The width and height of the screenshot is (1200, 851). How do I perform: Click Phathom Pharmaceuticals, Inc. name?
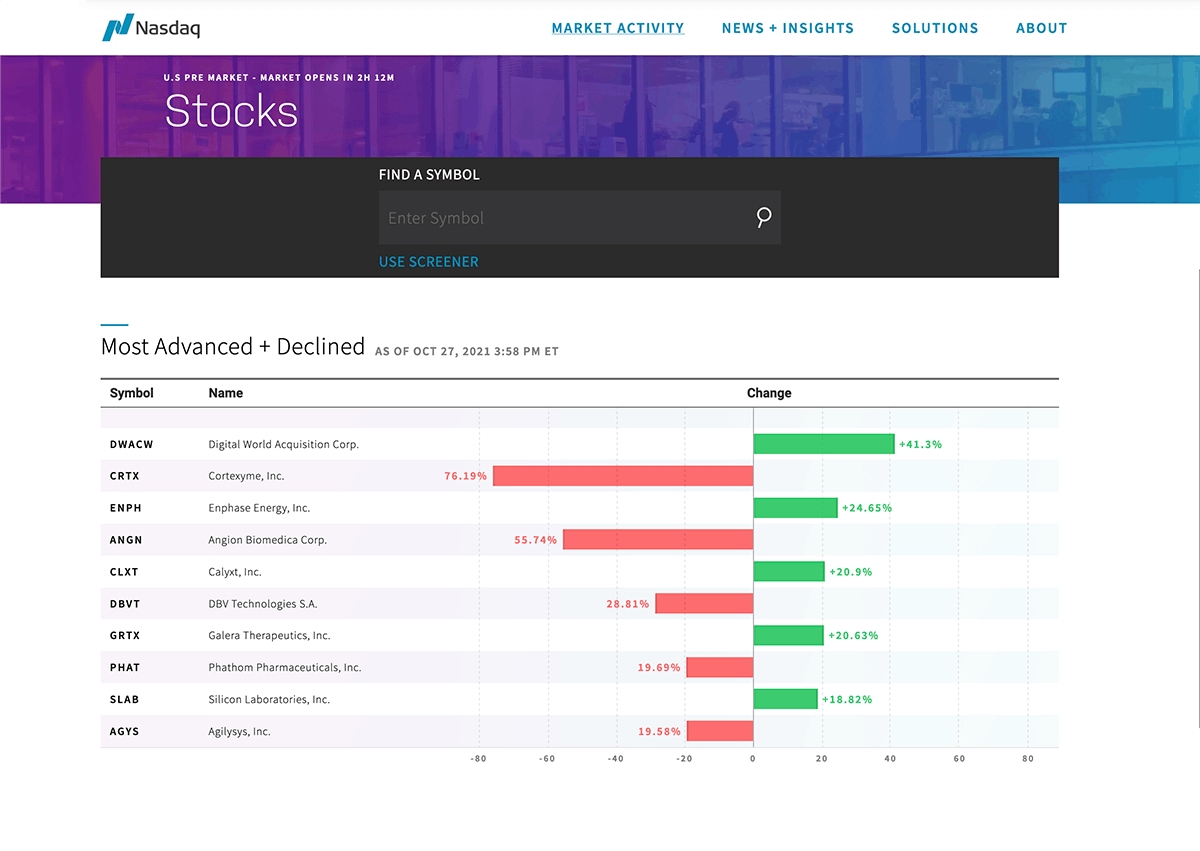pos(285,667)
